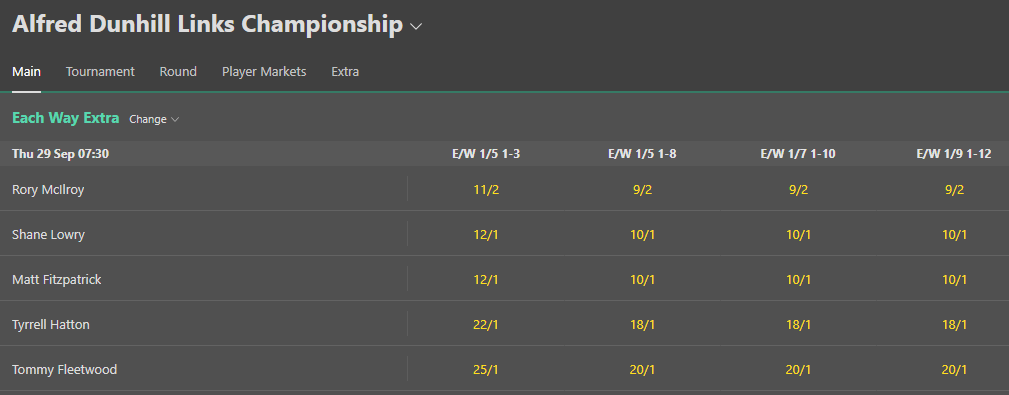Select Shane Lowry 10/1 under E/W 1/9 1-12
The height and width of the screenshot is (395, 1009).
click(x=954, y=234)
